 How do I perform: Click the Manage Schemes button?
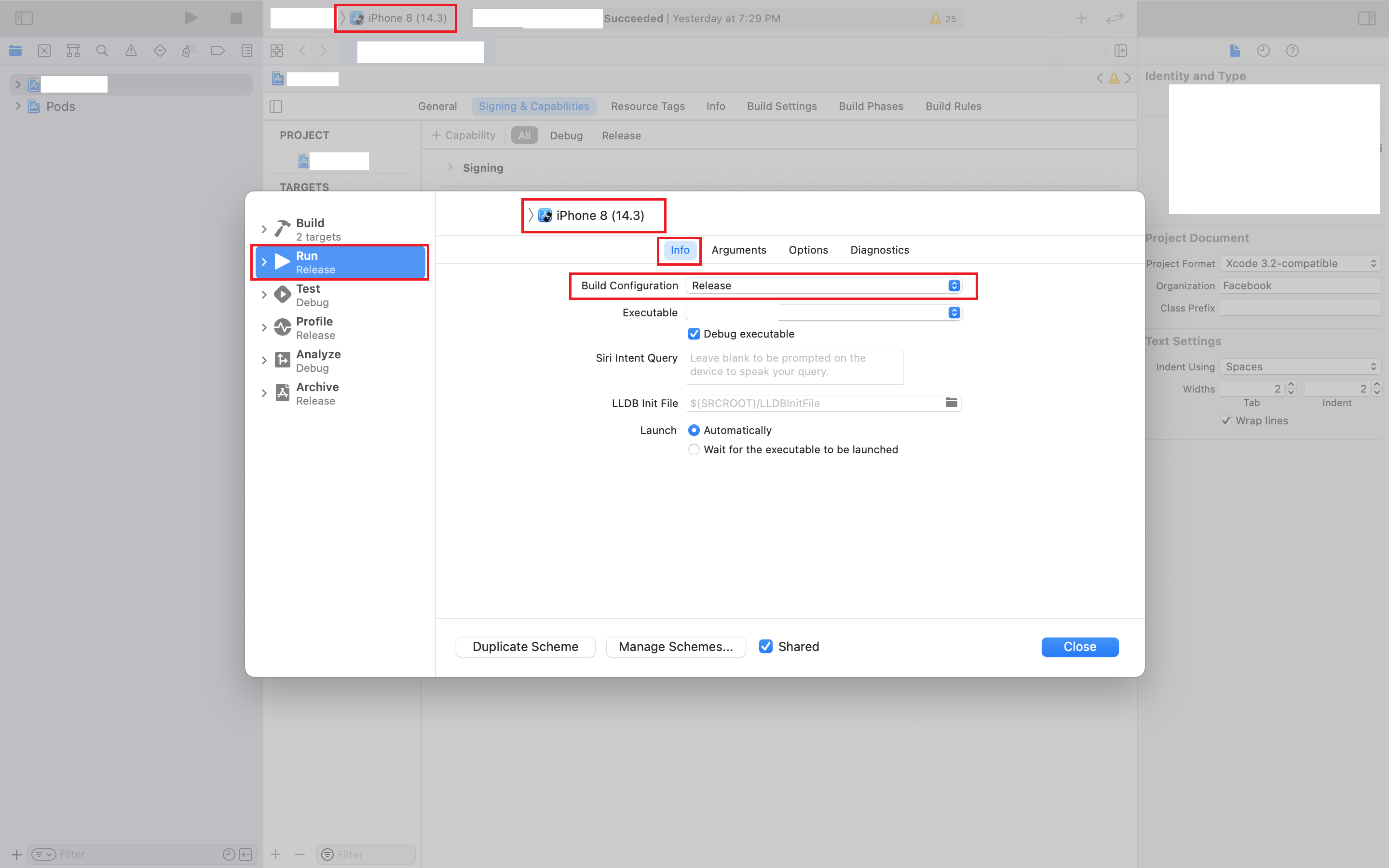(676, 646)
